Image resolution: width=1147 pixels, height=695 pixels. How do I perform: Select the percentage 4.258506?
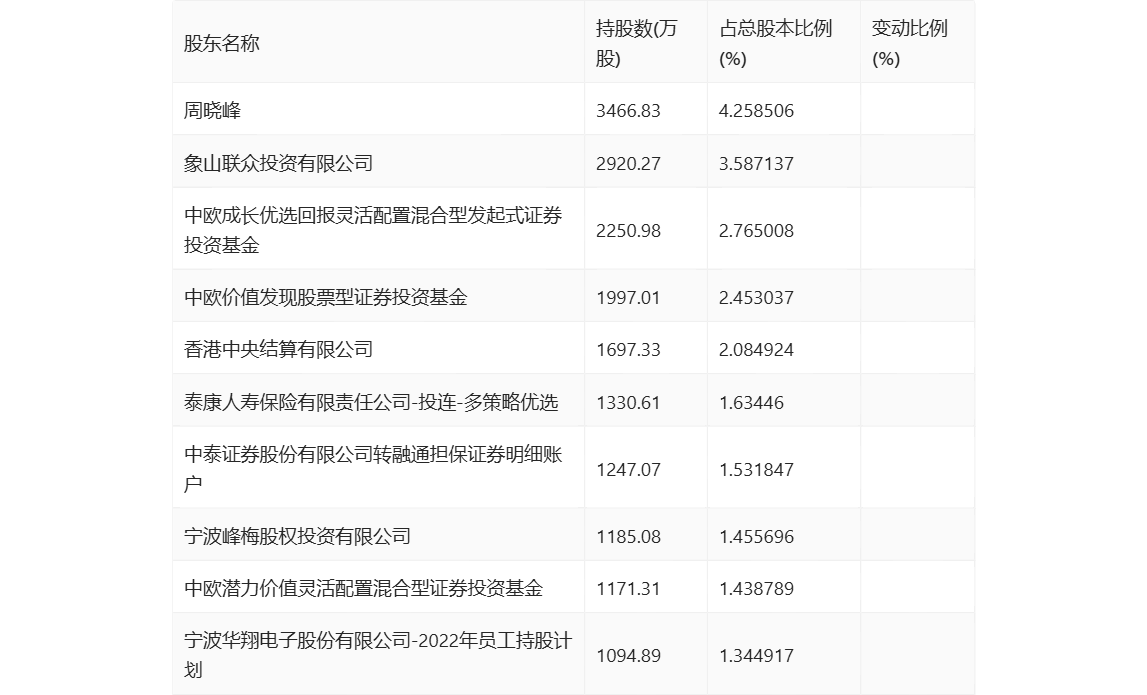pos(756,110)
